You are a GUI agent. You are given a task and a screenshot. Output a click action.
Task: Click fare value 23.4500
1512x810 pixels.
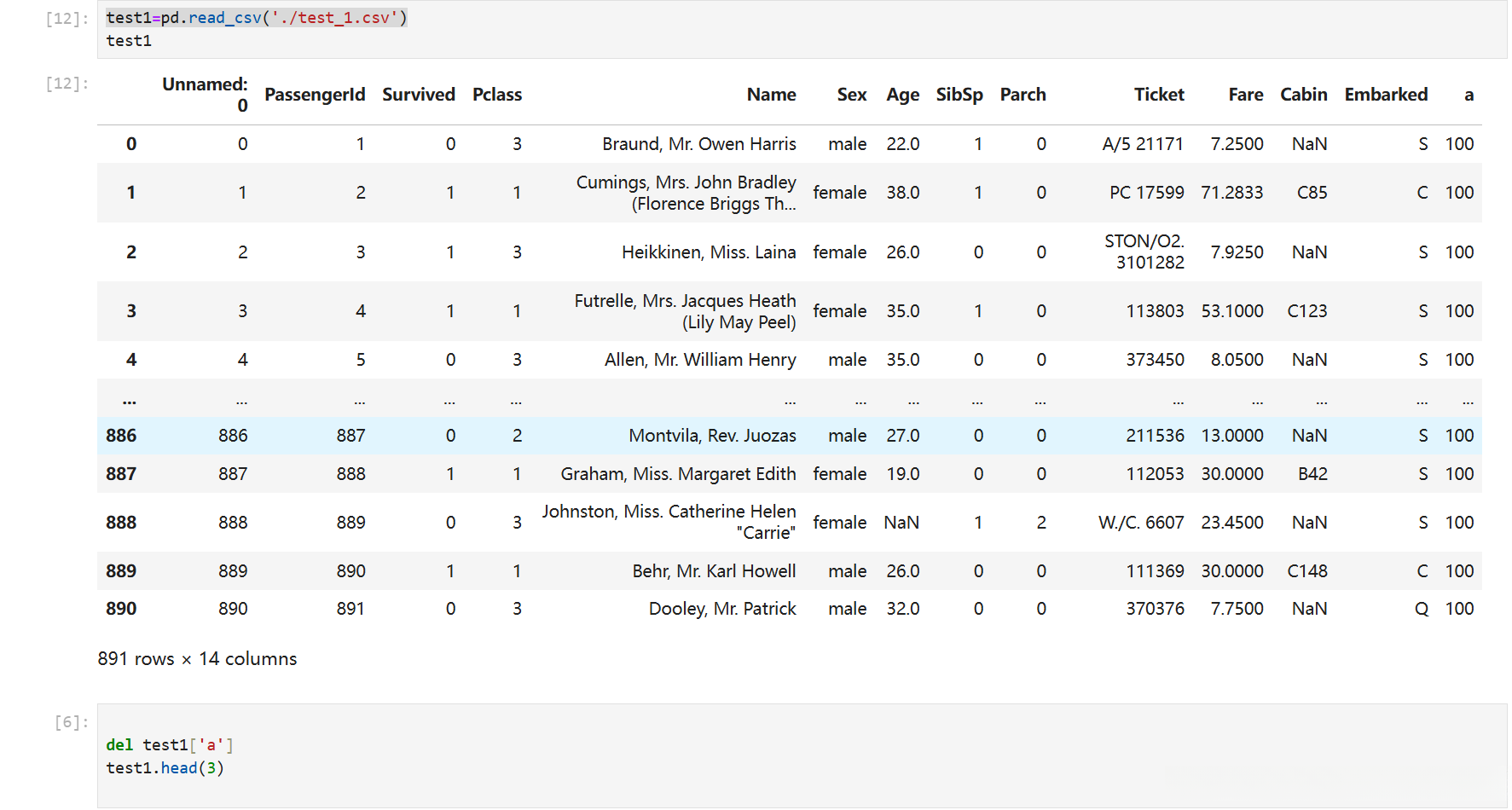[1232, 523]
